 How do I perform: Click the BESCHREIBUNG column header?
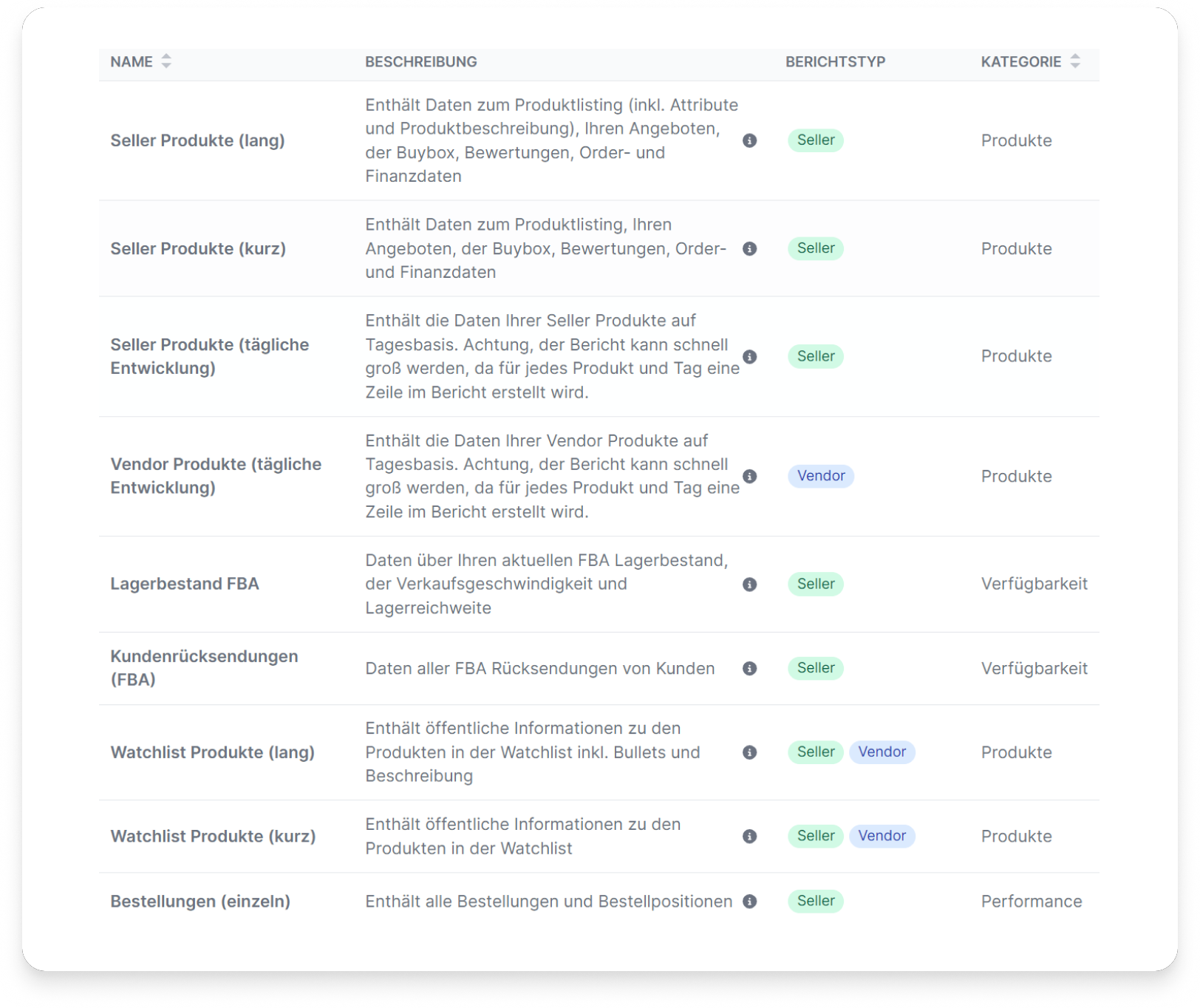click(421, 62)
